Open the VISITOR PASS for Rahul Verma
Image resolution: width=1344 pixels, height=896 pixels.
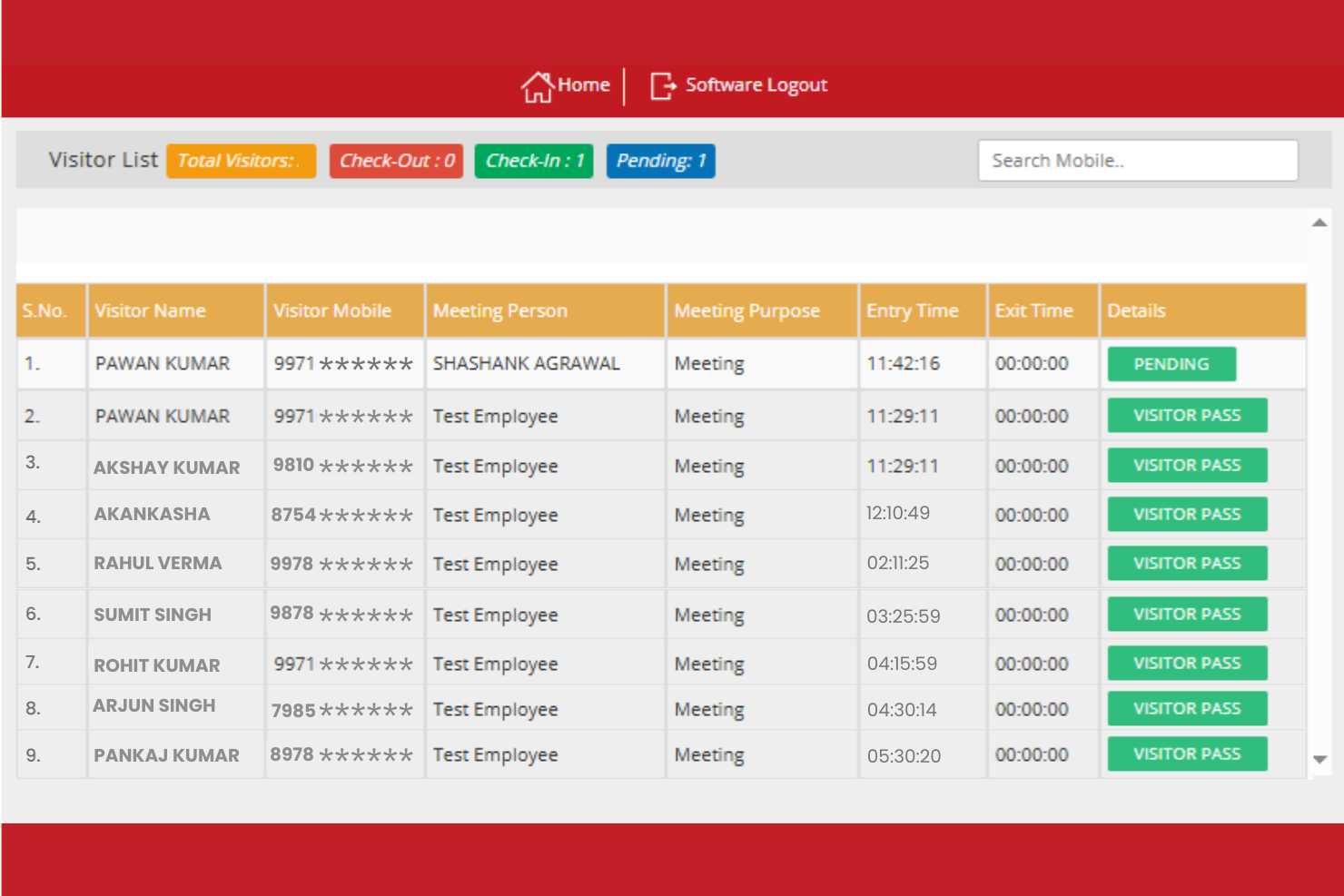tap(1187, 563)
